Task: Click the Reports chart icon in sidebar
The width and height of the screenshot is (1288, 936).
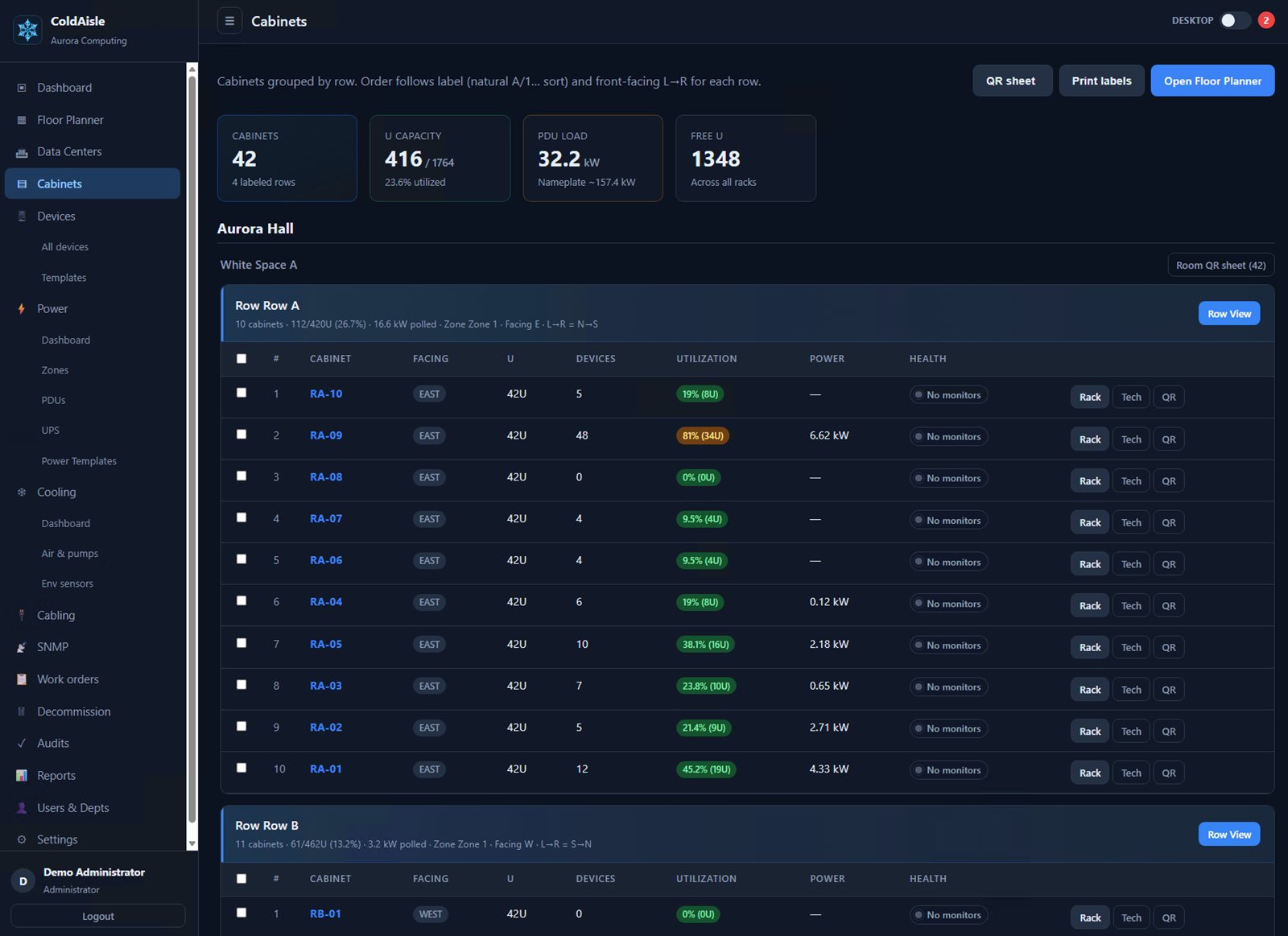Action: tap(22, 776)
